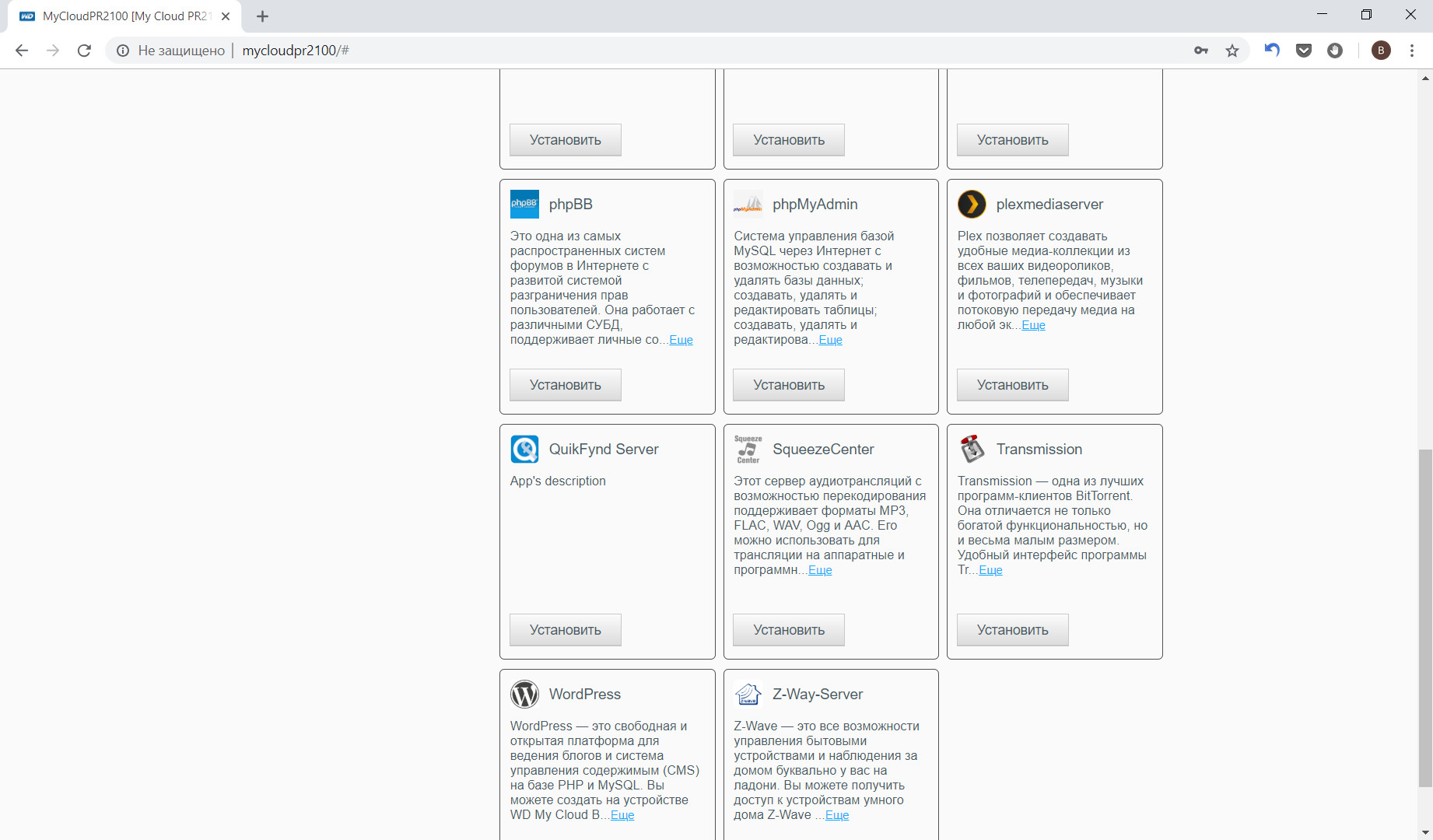The height and width of the screenshot is (840, 1433).
Task: Install plexmediaserver with Установить button
Action: tap(1013, 385)
